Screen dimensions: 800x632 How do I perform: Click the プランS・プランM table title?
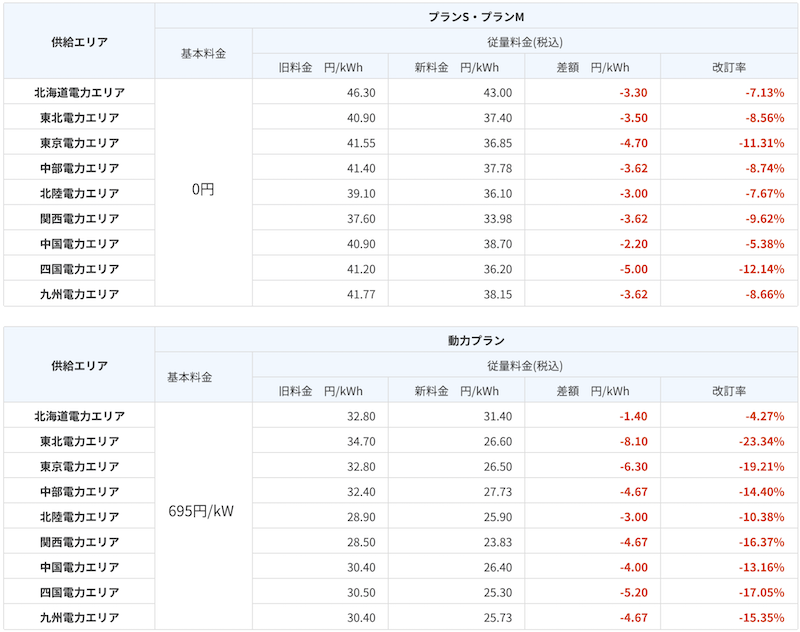[x=476, y=17]
